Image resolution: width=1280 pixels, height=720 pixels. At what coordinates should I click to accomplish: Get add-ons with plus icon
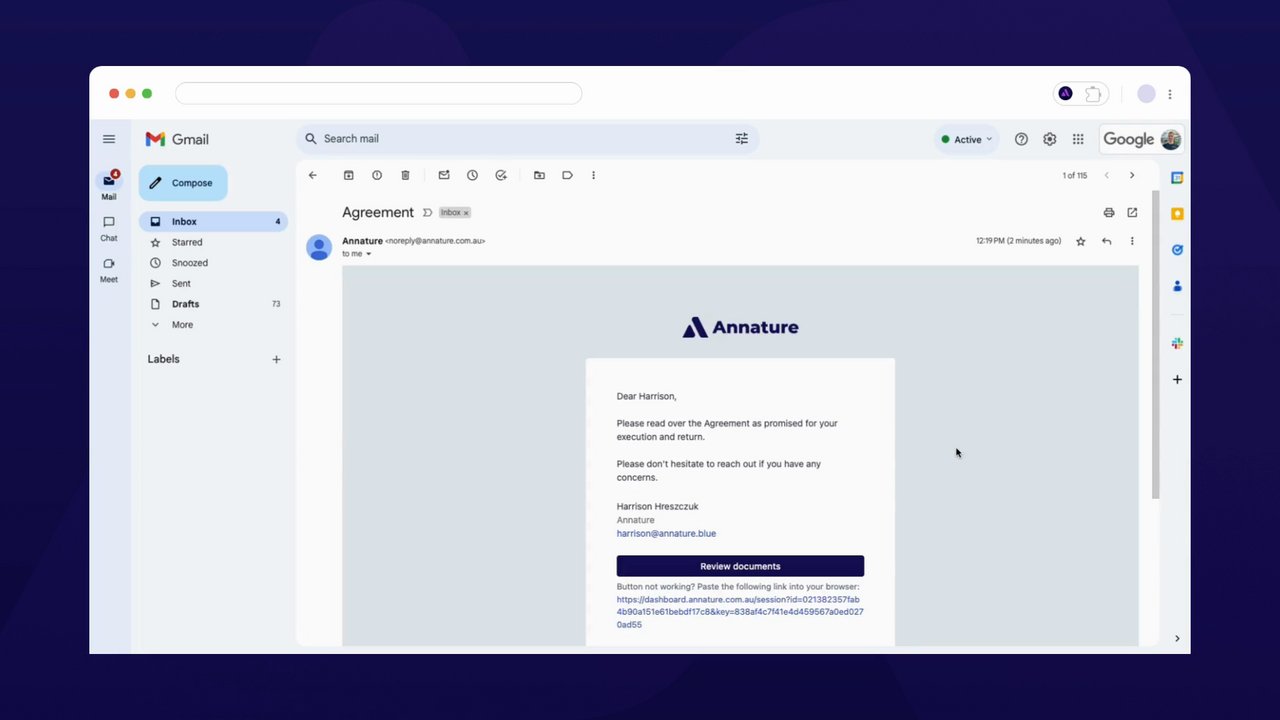1177,379
